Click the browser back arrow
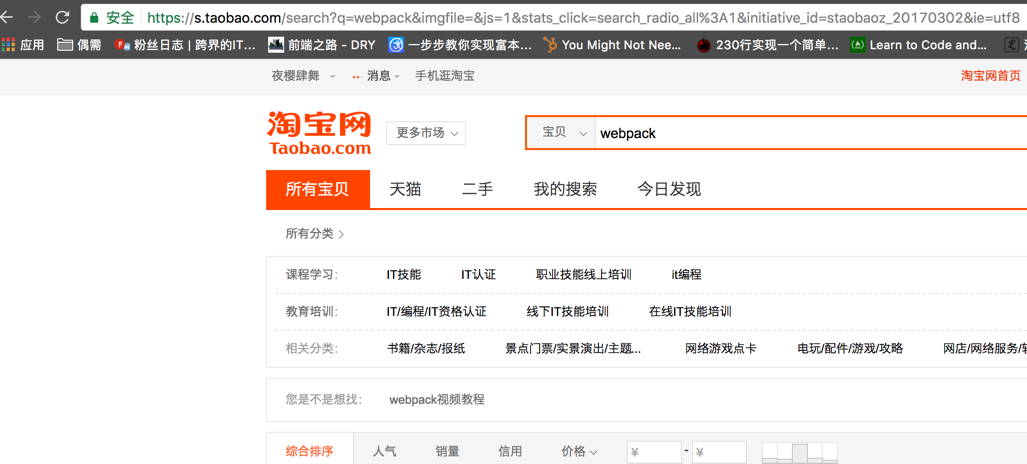Viewport: 1027px width, 464px height. point(7,18)
